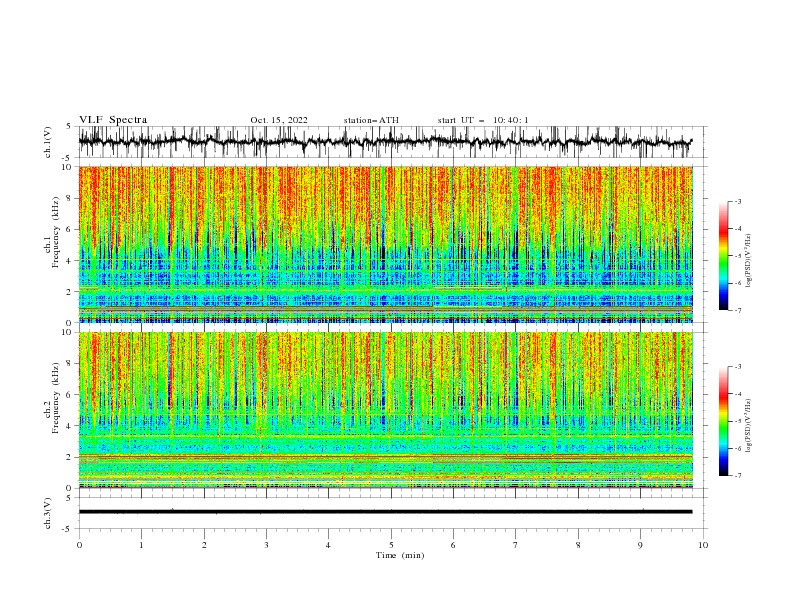Click the "10" tick on the time axis

click(703, 545)
